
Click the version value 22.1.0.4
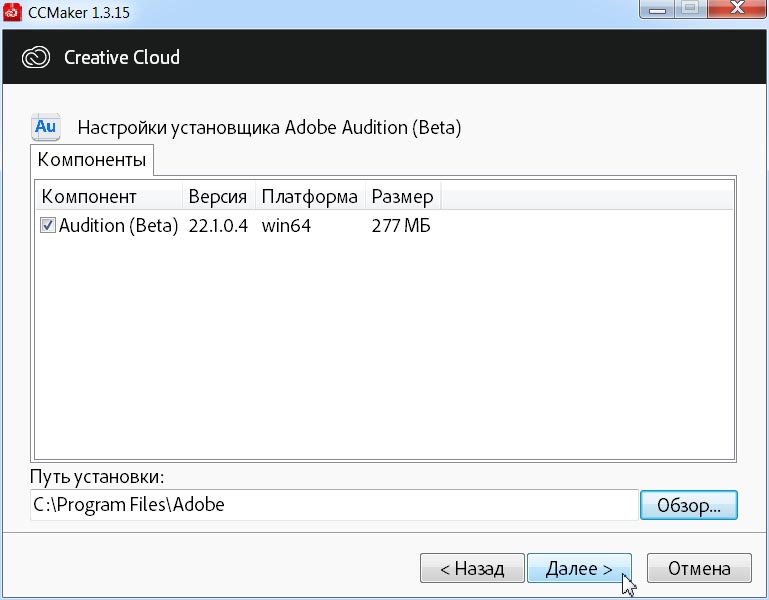click(218, 226)
